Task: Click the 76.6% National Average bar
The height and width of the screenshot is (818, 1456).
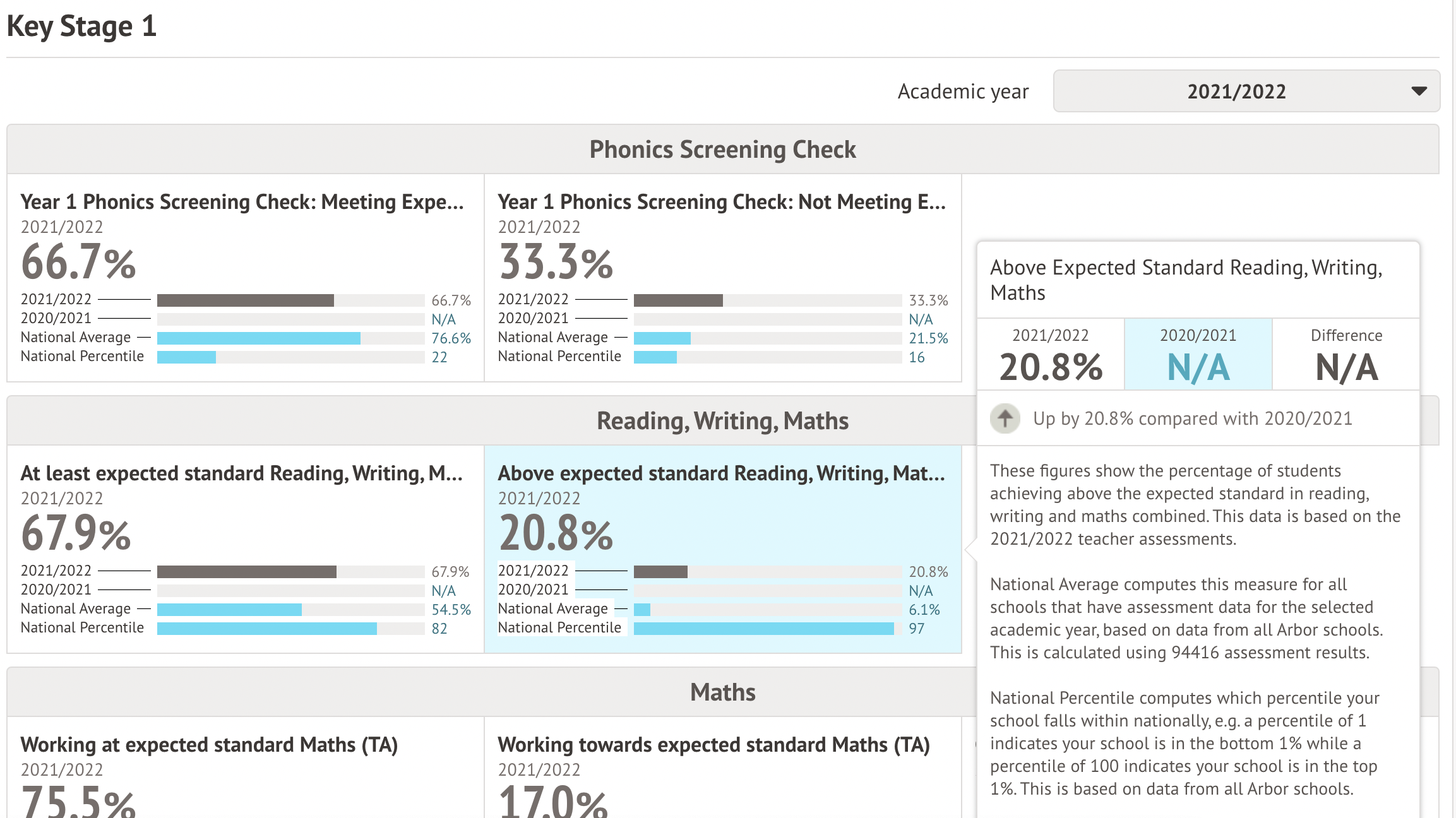Action: (259, 338)
